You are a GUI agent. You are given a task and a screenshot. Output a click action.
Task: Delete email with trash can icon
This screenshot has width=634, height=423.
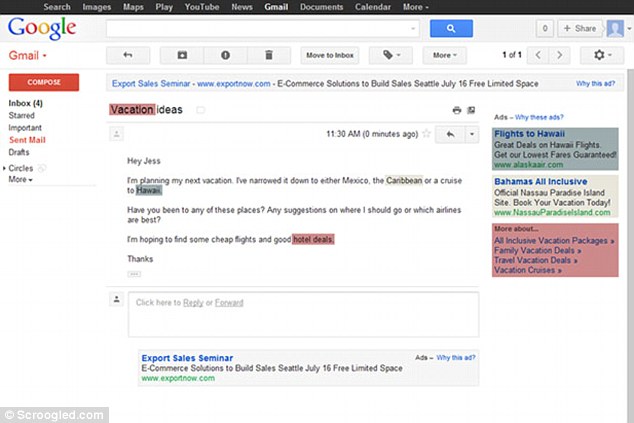[x=269, y=55]
